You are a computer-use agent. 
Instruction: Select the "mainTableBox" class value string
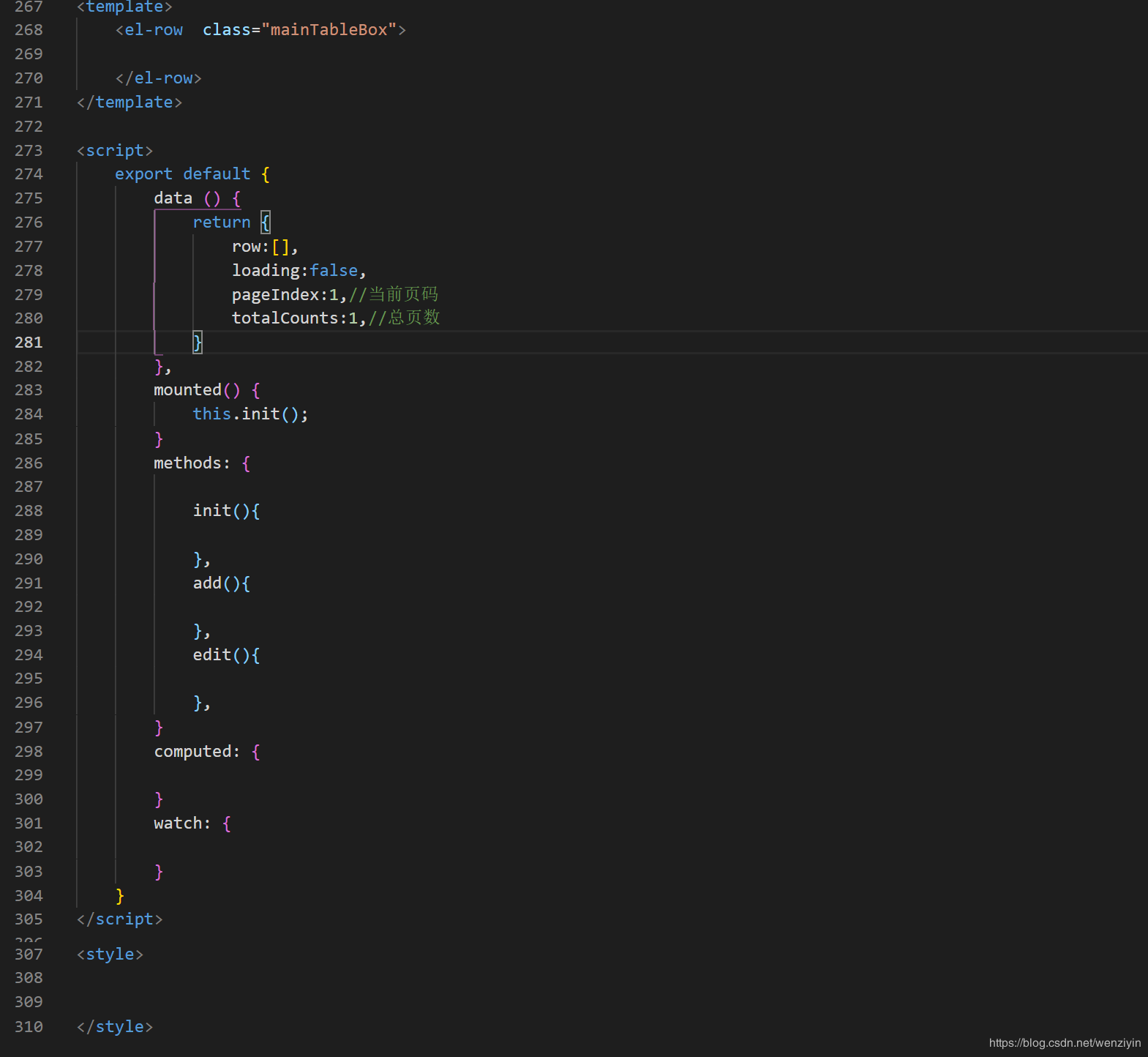[329, 30]
